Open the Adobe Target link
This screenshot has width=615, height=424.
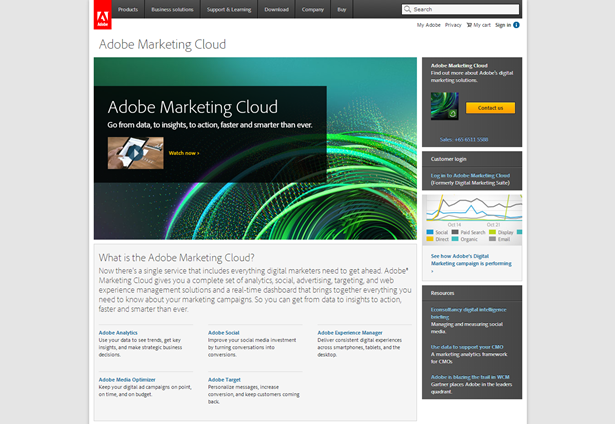[x=224, y=380]
